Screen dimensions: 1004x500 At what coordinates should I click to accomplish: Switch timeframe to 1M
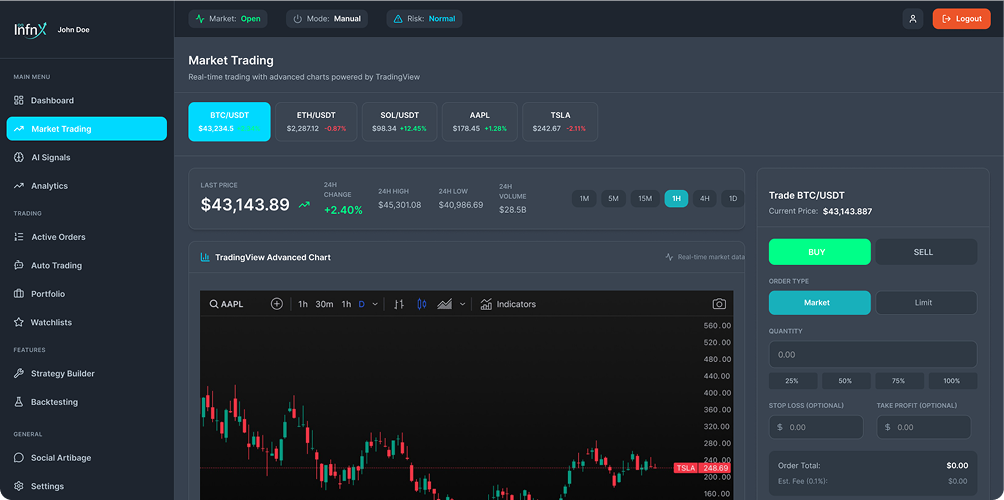tap(584, 198)
